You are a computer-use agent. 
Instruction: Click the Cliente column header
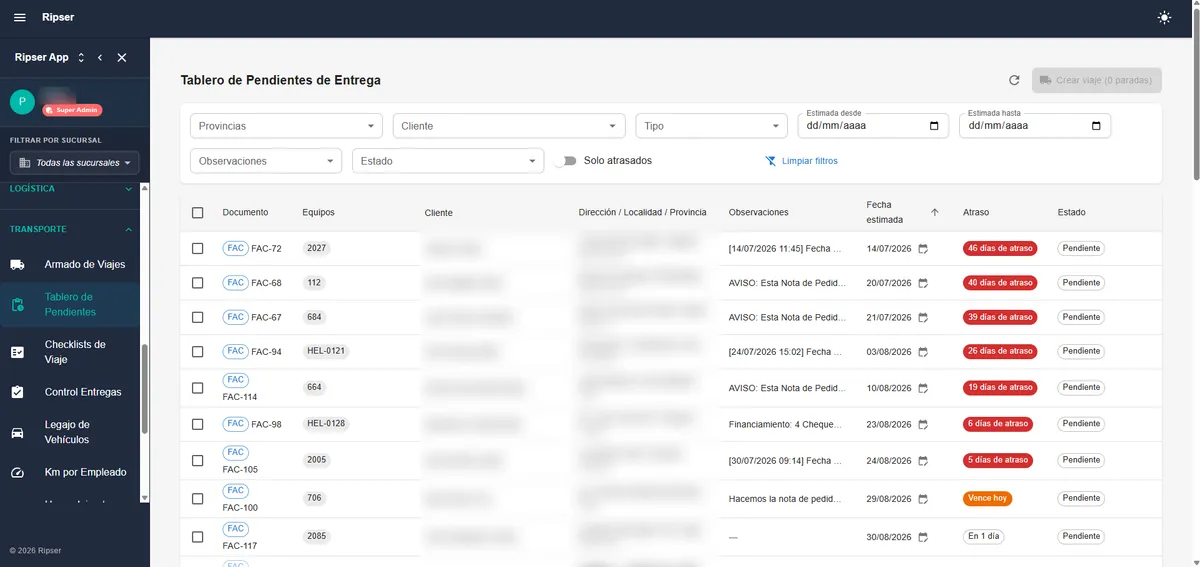[x=438, y=213]
